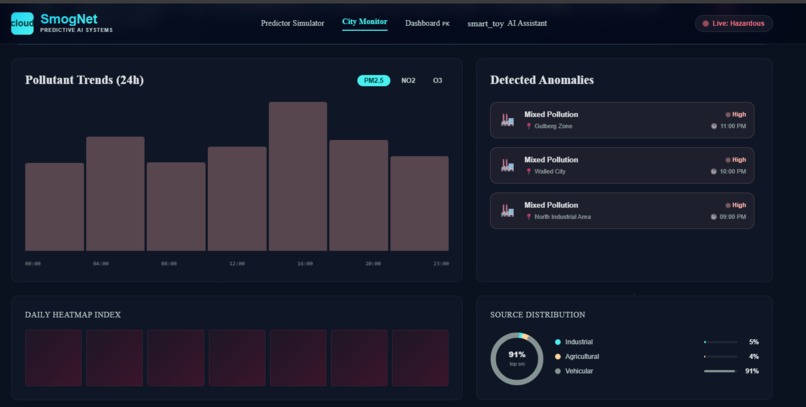Click the DAILY HEATMAP INDEX heading
This screenshot has width=806, height=407.
[72, 315]
